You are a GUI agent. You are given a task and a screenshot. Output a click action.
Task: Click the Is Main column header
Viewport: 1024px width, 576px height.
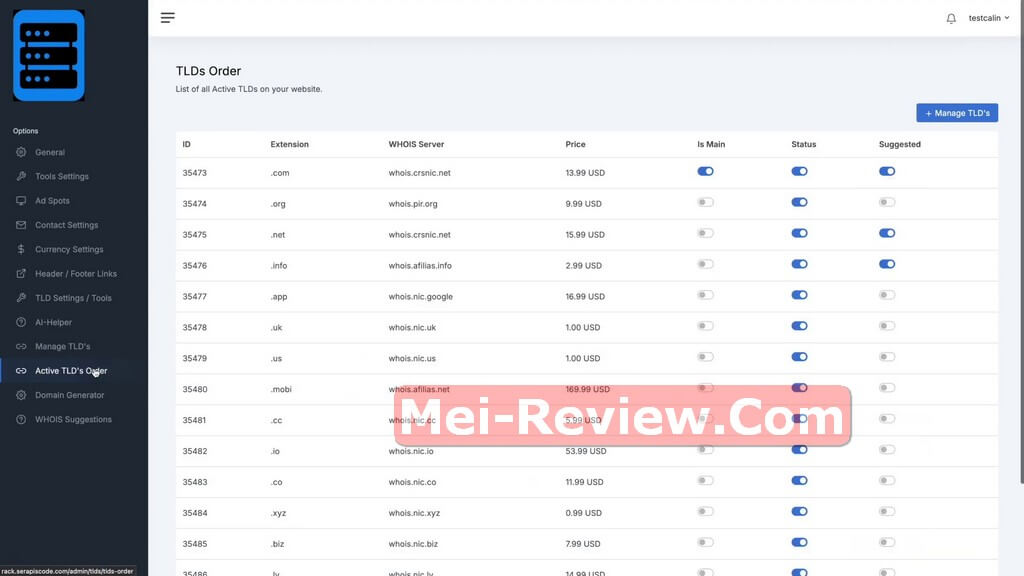pos(711,144)
